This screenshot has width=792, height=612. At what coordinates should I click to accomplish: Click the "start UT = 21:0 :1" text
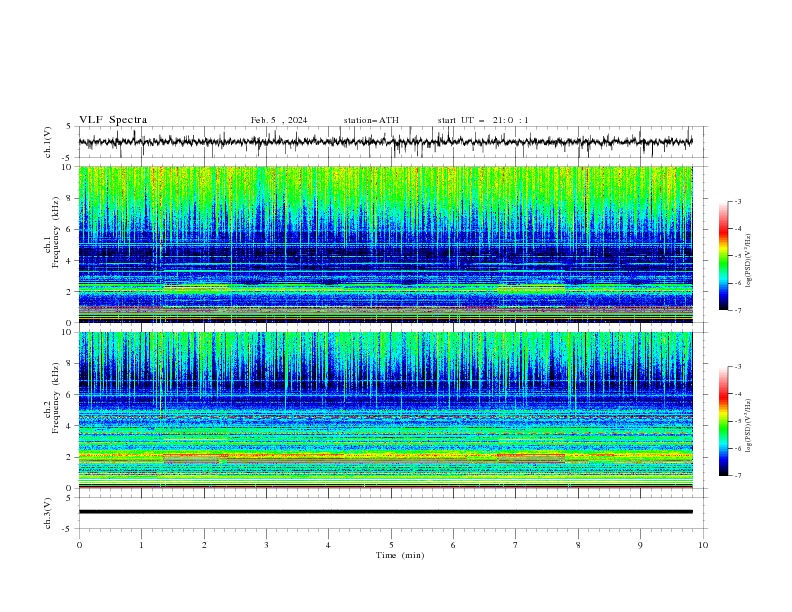click(483, 120)
